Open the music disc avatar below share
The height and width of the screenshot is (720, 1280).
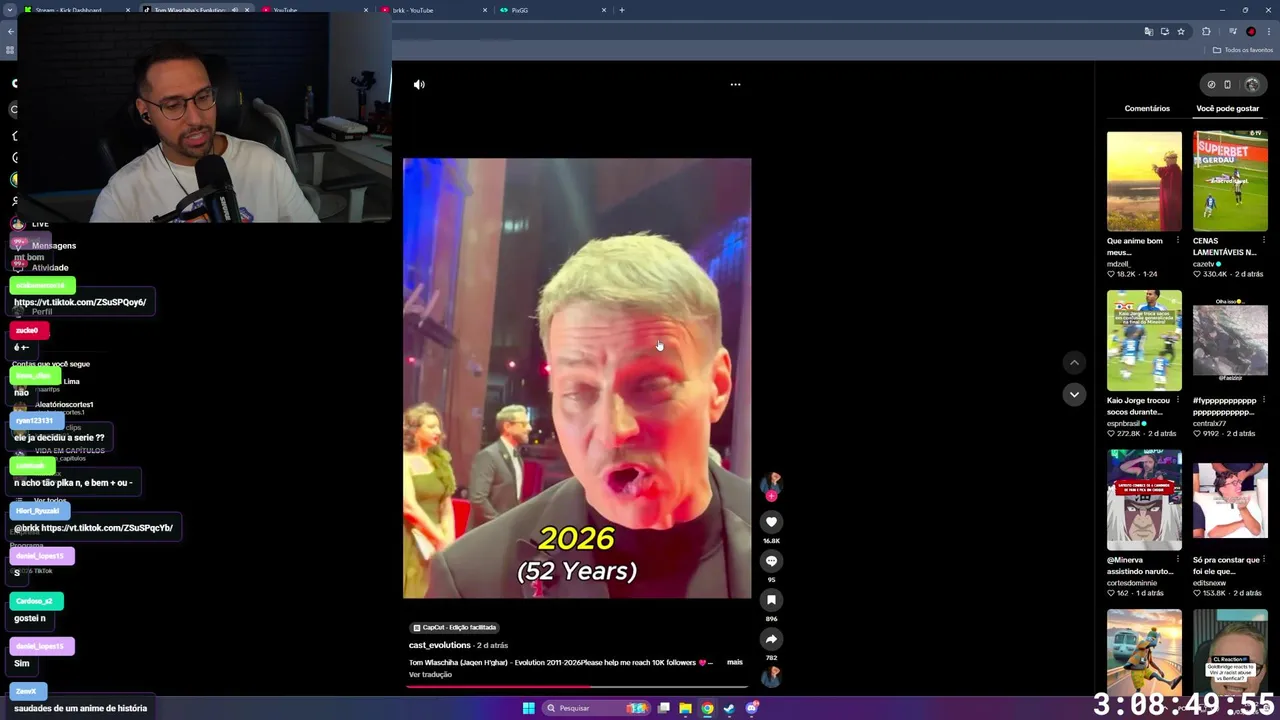pos(771,677)
